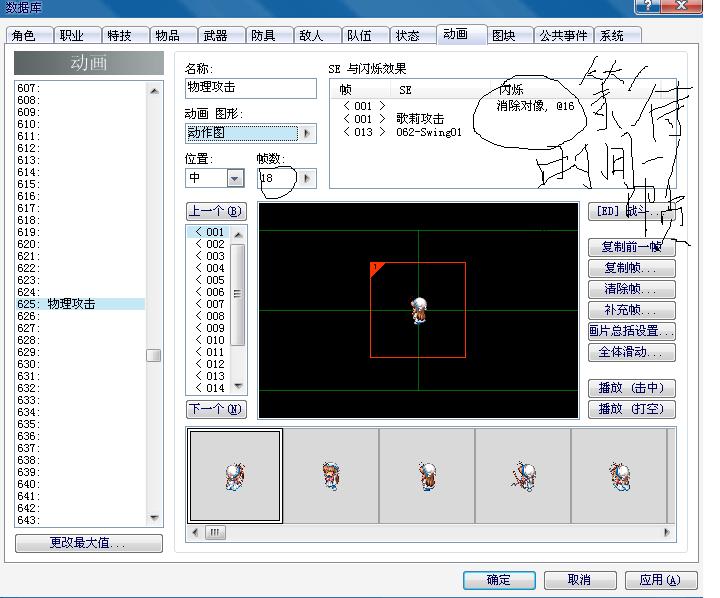Click the 名称 text field
The height and width of the screenshot is (598, 720).
(x=251, y=88)
